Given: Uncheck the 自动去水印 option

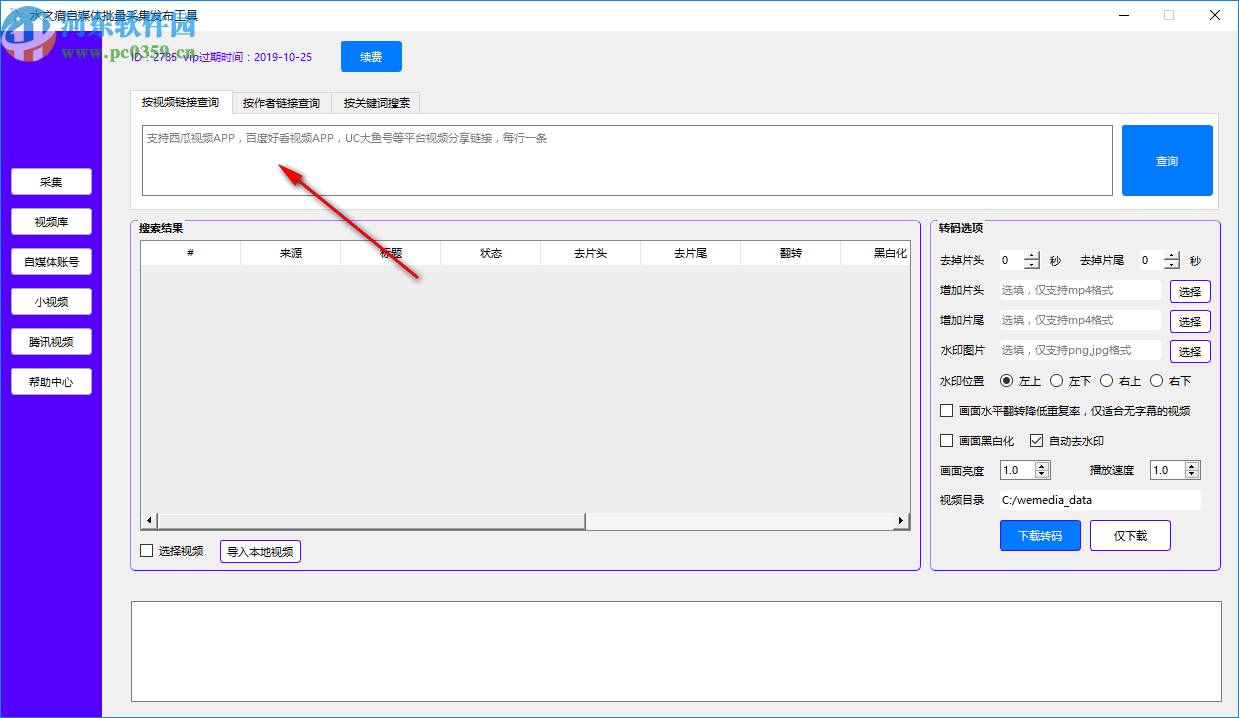Looking at the screenshot, I should click(1036, 441).
